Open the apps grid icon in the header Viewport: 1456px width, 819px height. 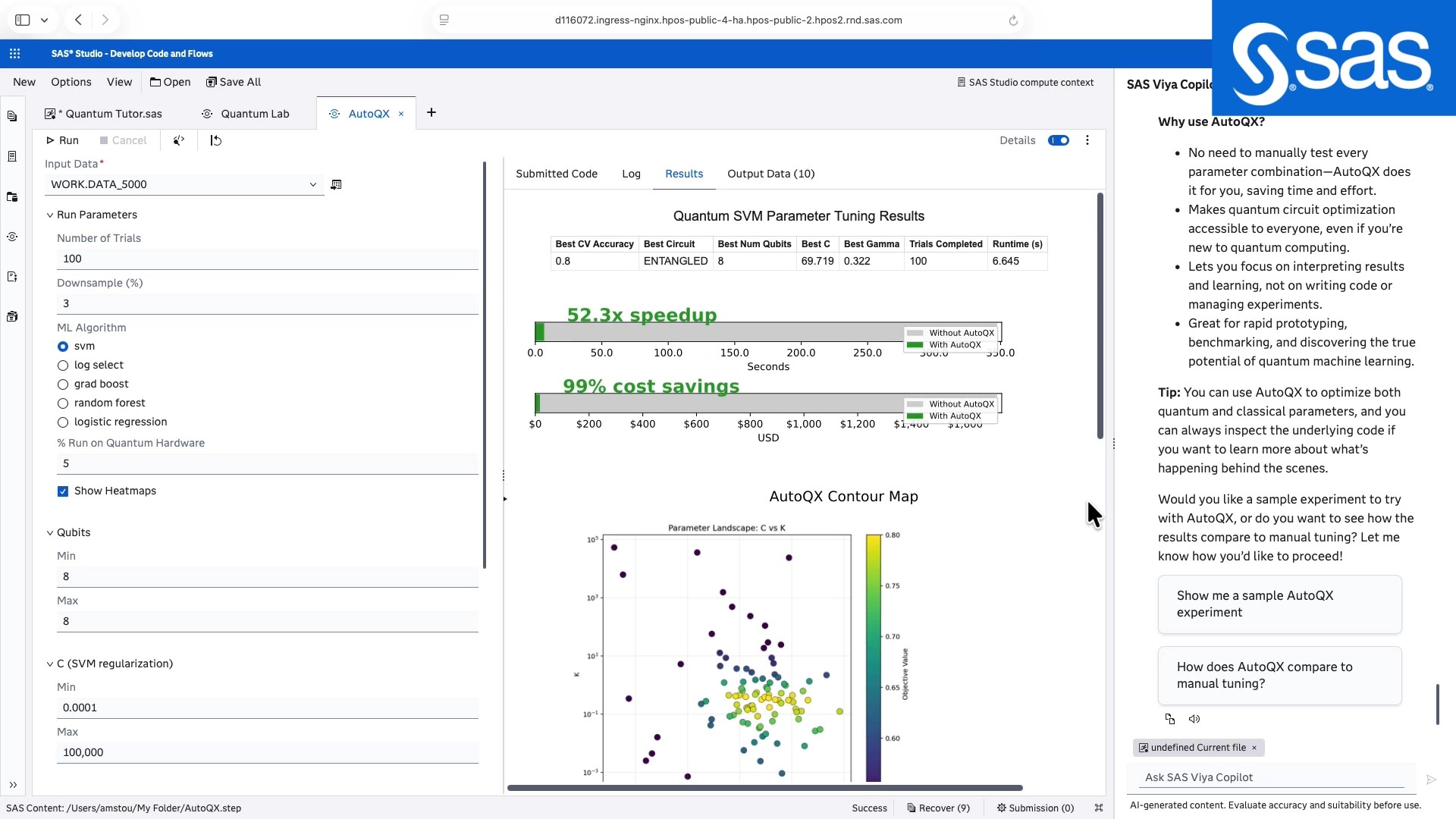[x=14, y=53]
